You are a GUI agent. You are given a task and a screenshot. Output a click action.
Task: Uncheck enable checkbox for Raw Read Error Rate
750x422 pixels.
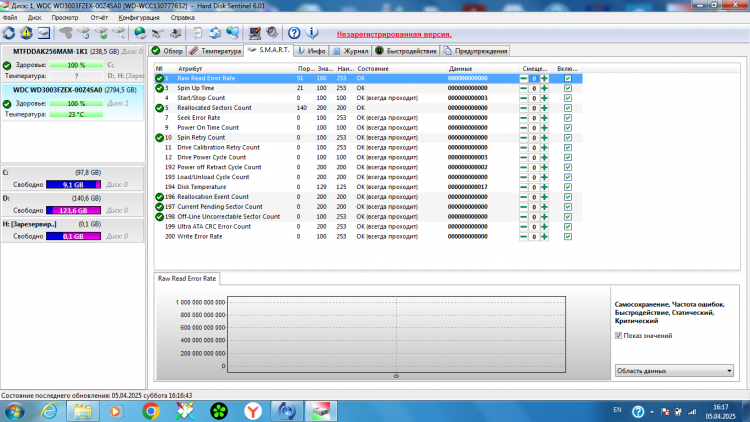click(568, 78)
